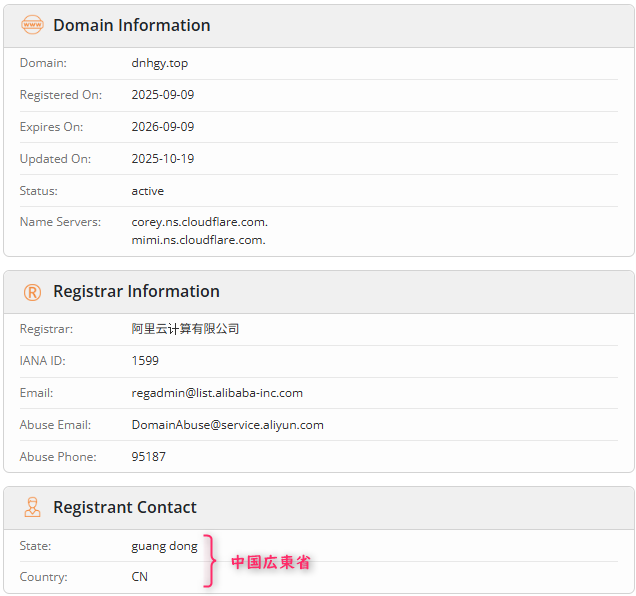Click the country code CN
The image size is (636, 596).
140,577
